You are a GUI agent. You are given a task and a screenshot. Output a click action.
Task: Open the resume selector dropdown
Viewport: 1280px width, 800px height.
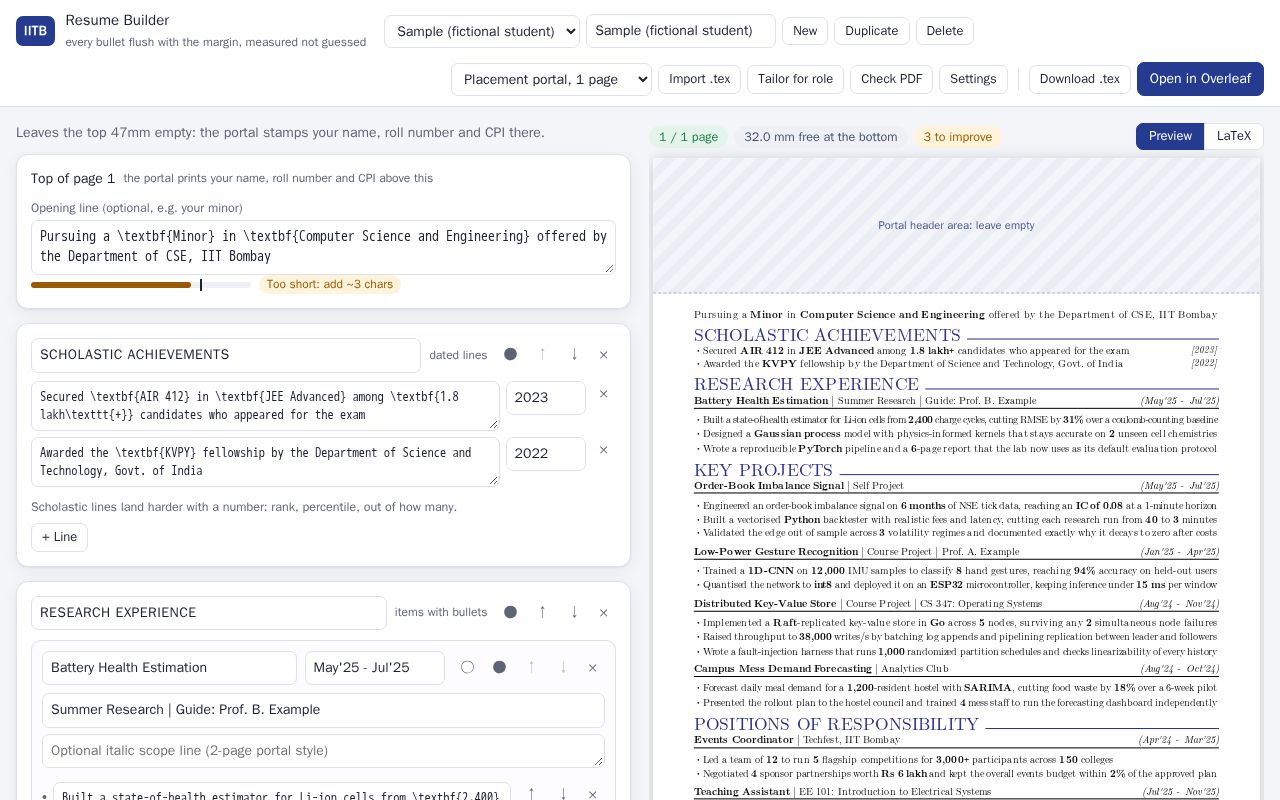click(482, 31)
